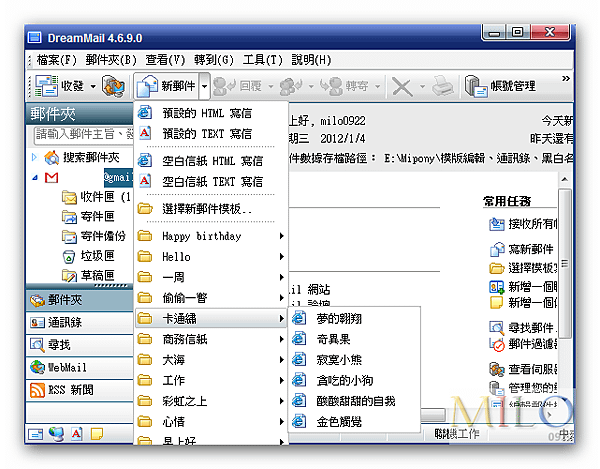Open the 垃圾匣 trash folder

tap(88, 256)
